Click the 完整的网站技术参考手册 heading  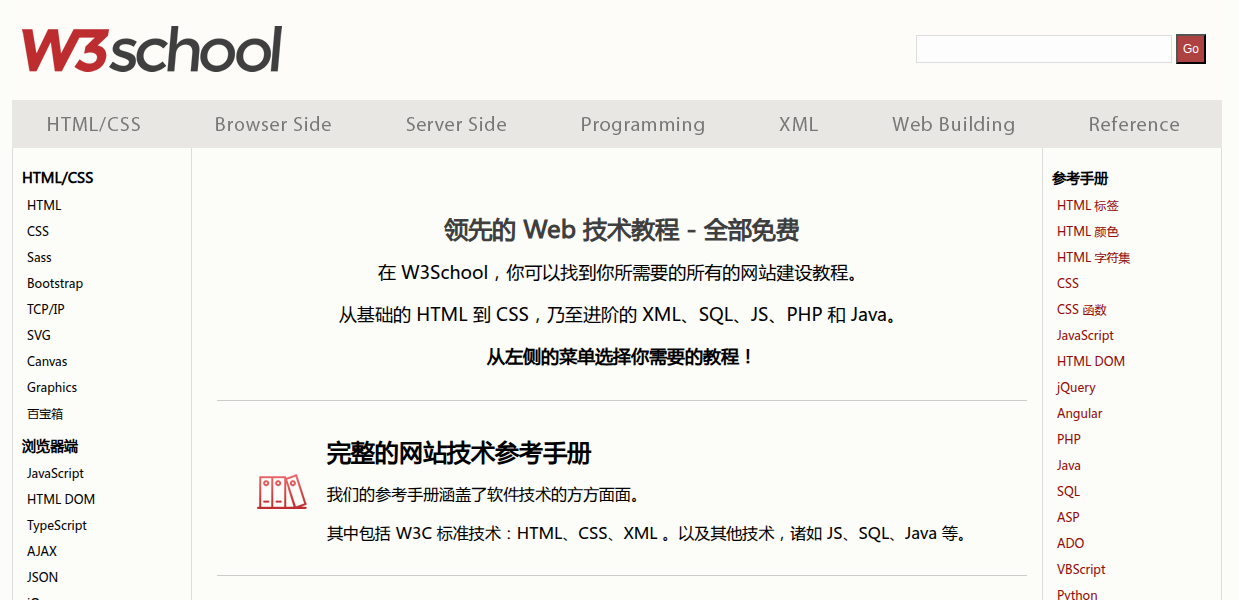459,453
